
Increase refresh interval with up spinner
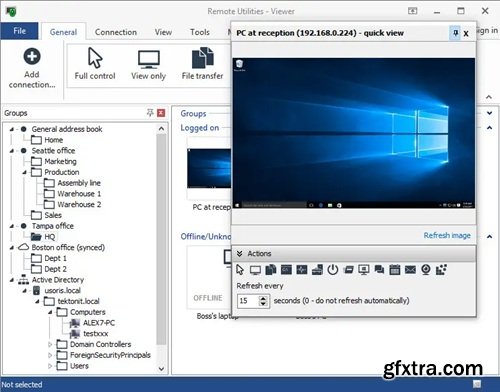263,298
